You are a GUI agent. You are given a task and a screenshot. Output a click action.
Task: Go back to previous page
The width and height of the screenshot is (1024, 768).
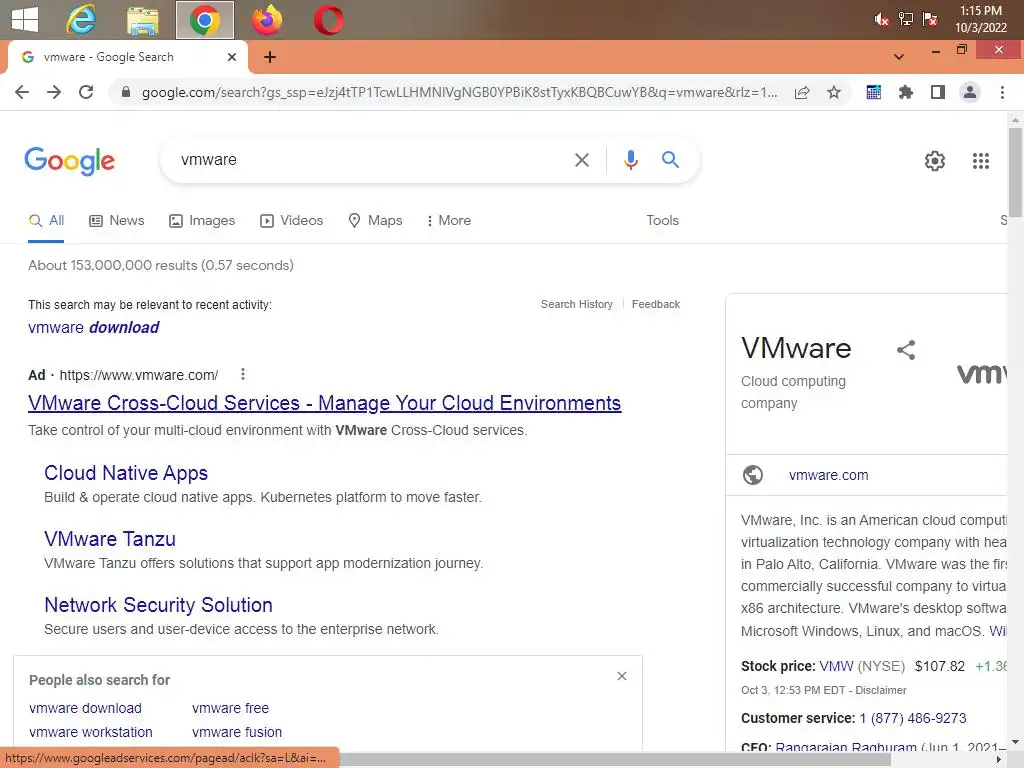pos(22,92)
